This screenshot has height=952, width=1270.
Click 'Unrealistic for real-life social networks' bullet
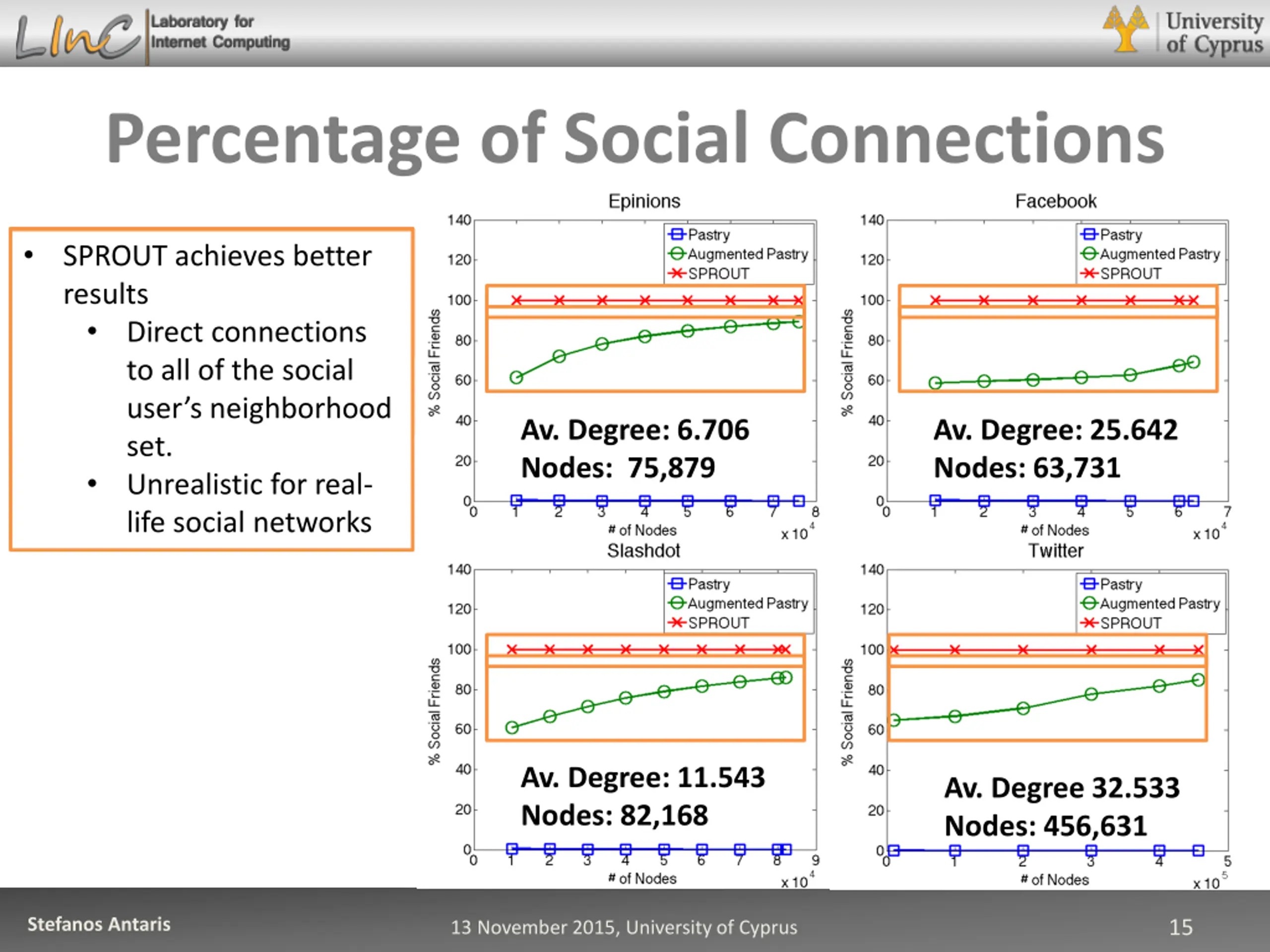pos(249,503)
